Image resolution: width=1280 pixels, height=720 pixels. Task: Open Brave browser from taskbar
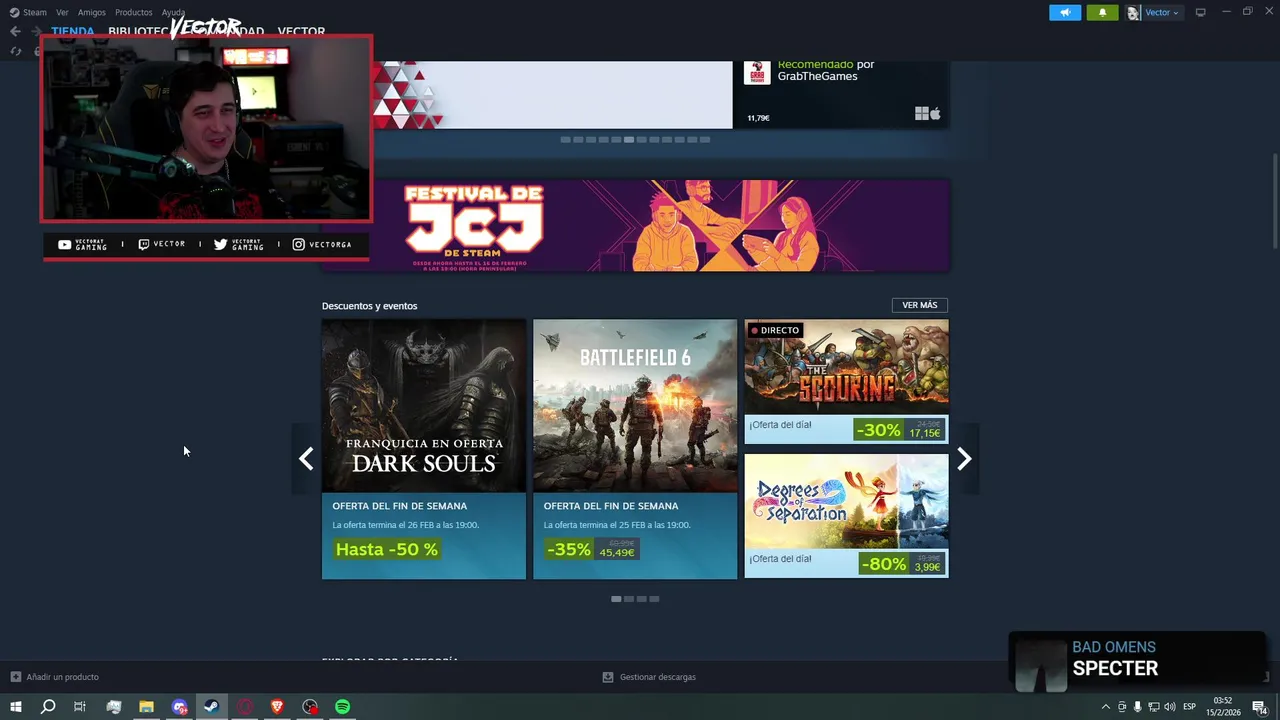277,707
